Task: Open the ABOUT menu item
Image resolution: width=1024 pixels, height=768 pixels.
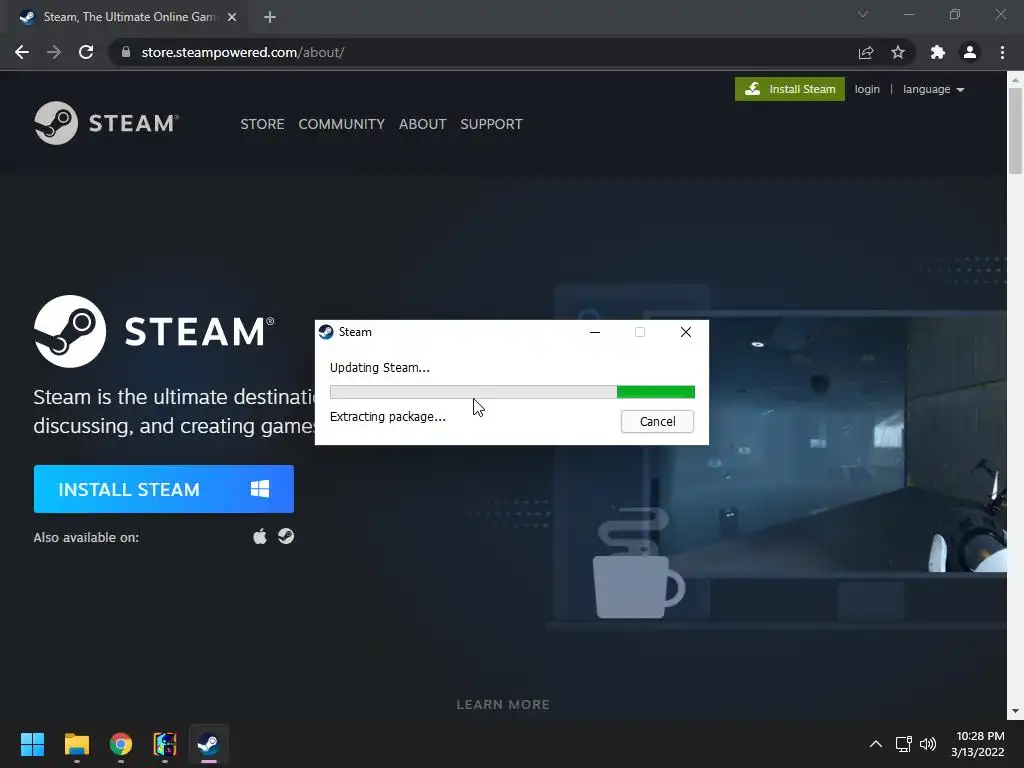Action: pos(423,124)
